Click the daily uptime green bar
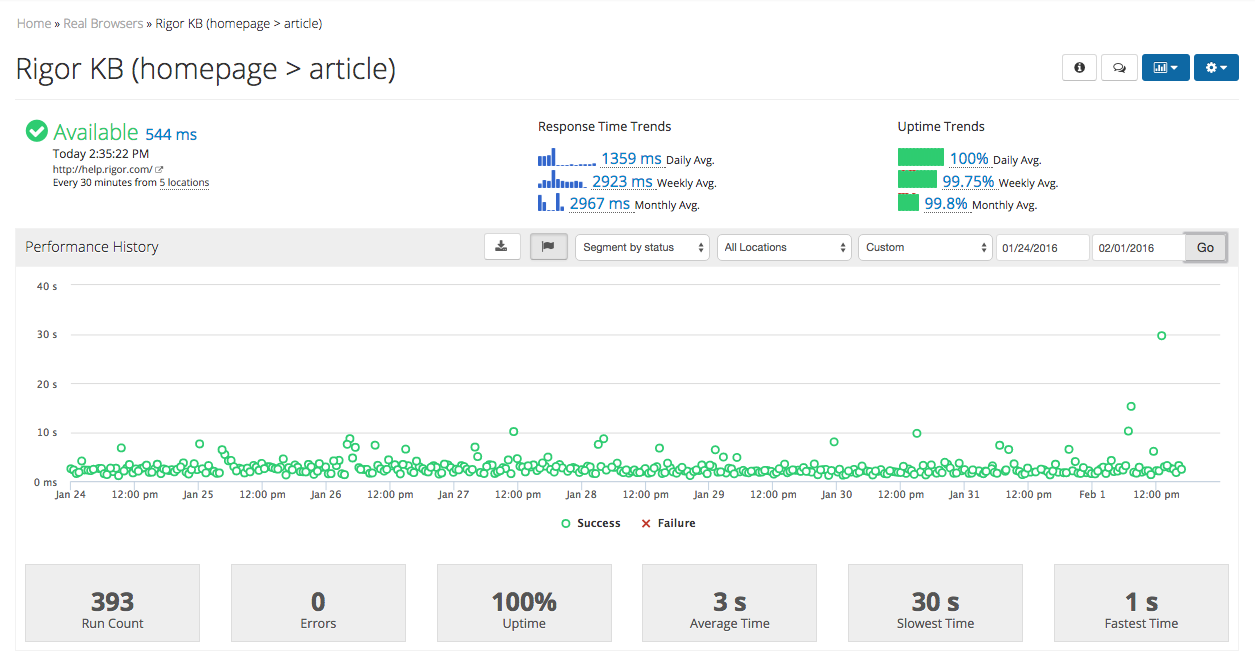The image size is (1255, 661). [921, 157]
